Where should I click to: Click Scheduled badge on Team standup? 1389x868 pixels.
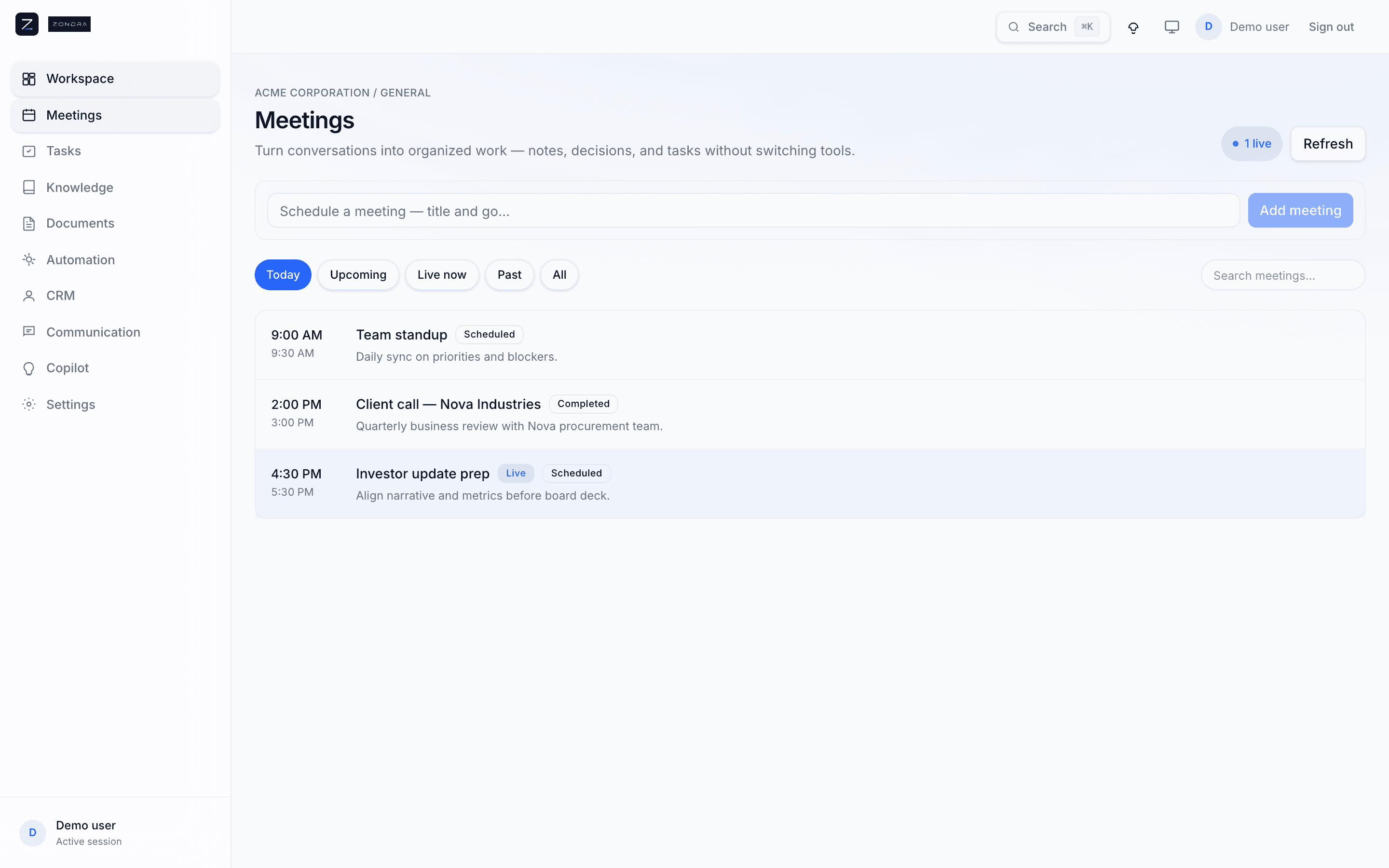tap(489, 334)
